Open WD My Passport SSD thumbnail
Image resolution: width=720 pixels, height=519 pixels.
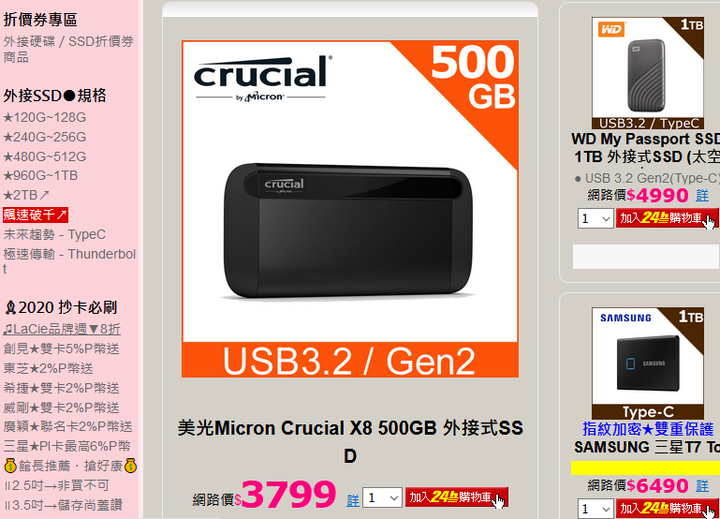tap(647, 73)
